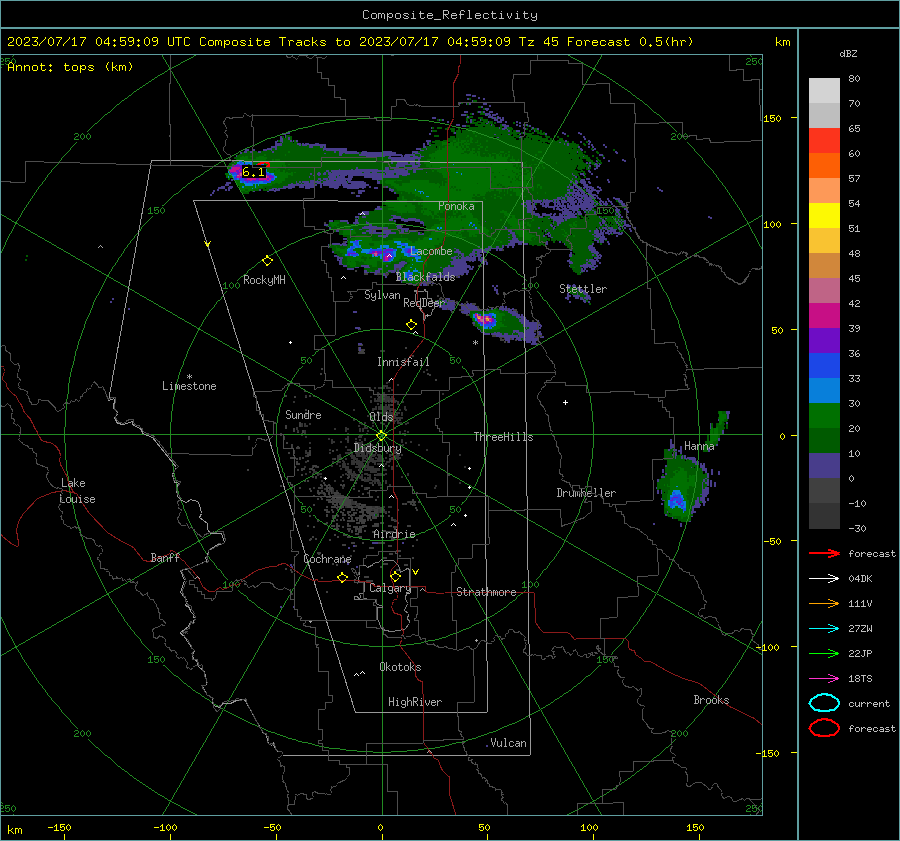Click the white 04DK arrow legend icon
Screen dimensions: 900x841
pos(824,578)
